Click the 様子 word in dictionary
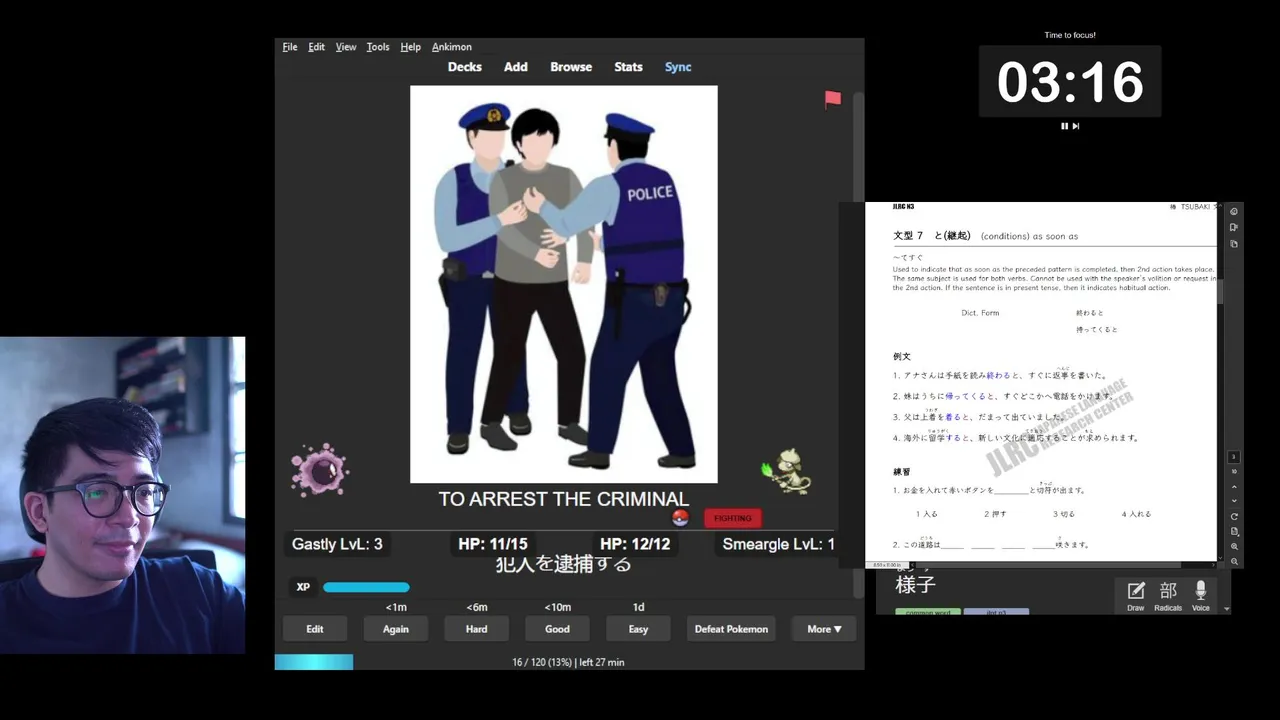The height and width of the screenshot is (720, 1280). pos(915,585)
